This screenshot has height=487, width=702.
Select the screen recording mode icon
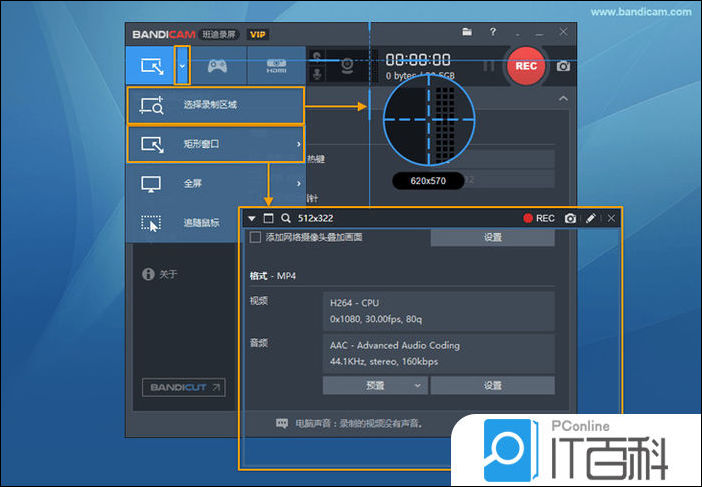[x=152, y=66]
